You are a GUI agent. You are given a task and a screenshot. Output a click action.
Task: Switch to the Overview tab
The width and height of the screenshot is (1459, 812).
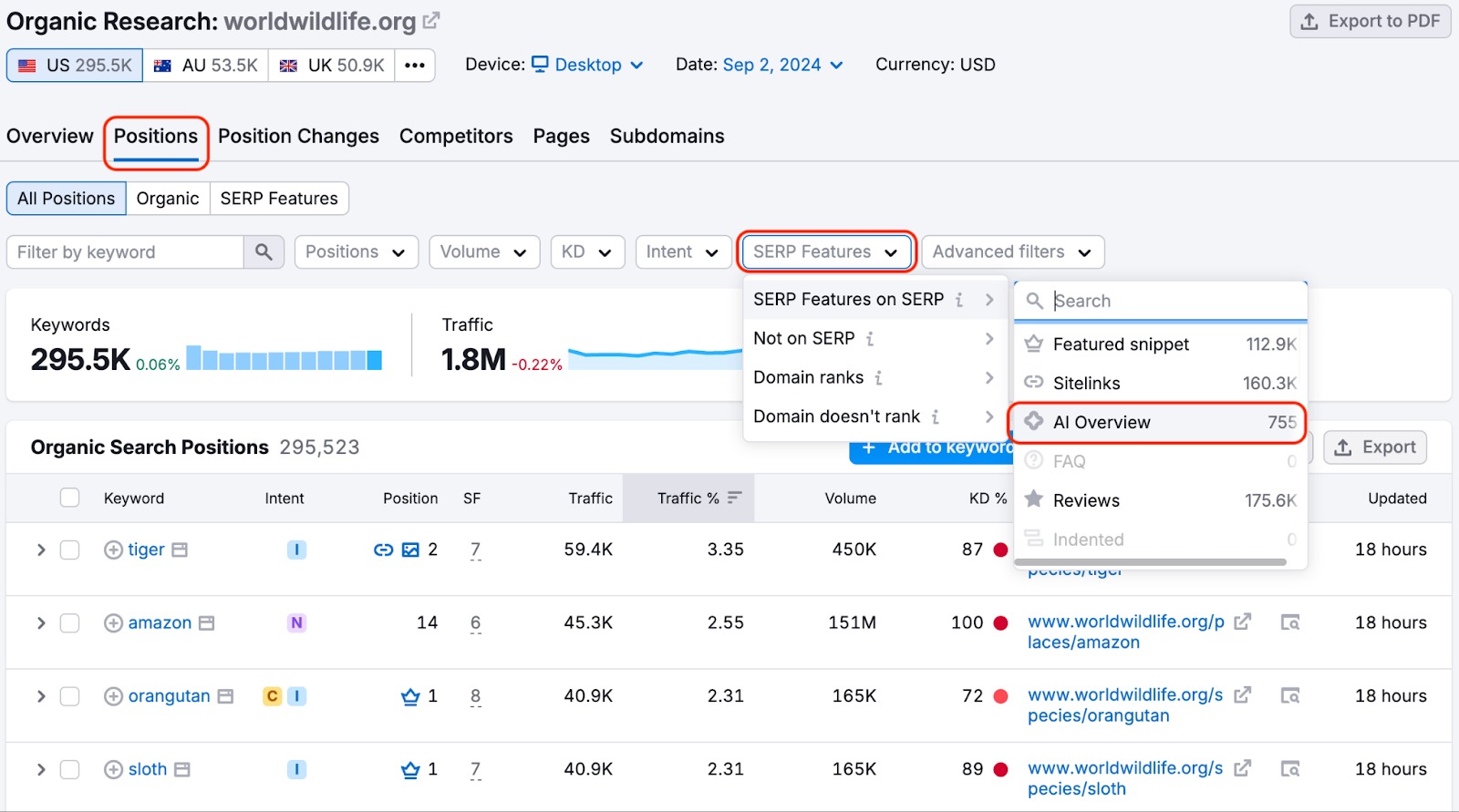click(x=50, y=137)
